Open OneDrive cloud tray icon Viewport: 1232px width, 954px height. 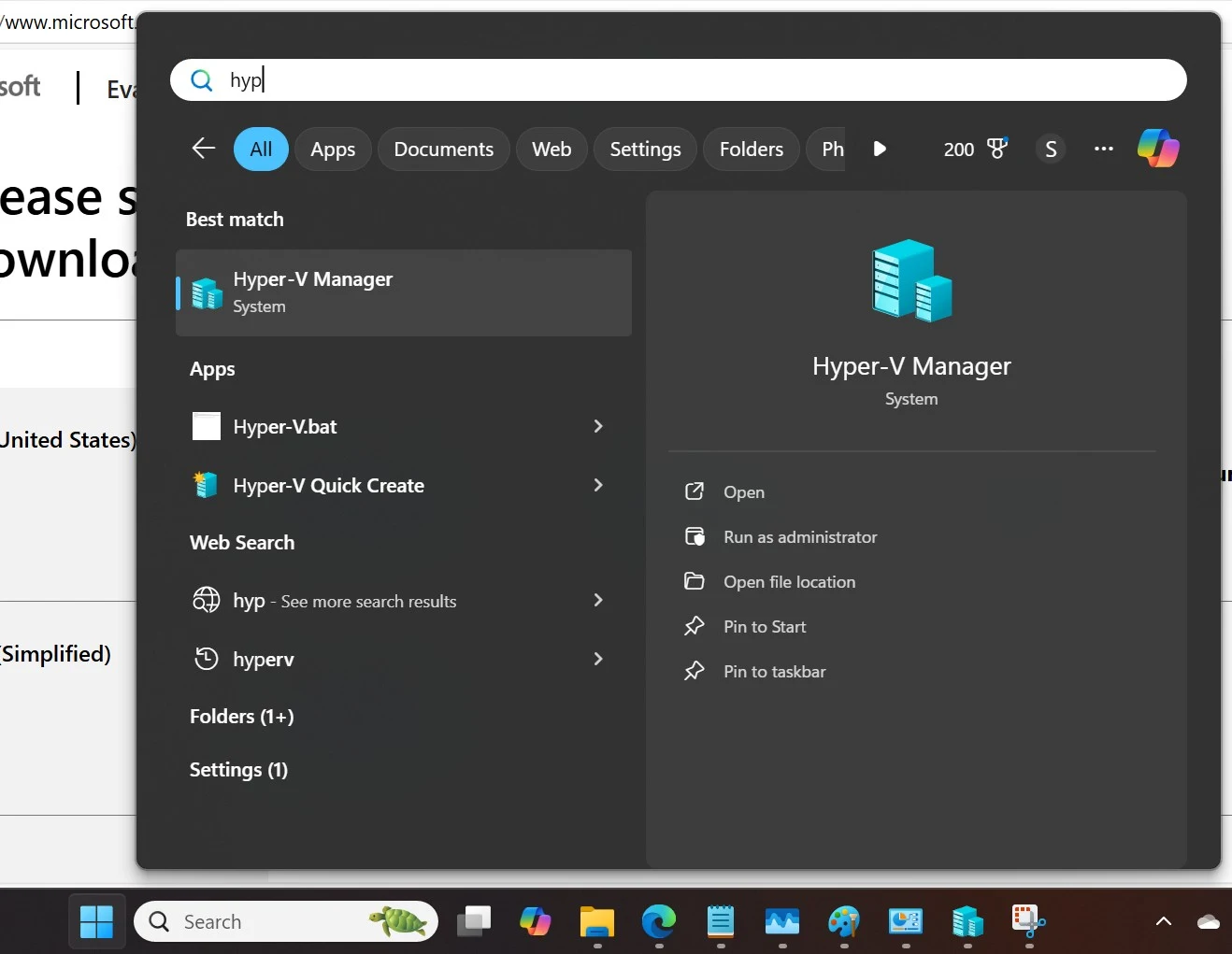click(x=1209, y=922)
